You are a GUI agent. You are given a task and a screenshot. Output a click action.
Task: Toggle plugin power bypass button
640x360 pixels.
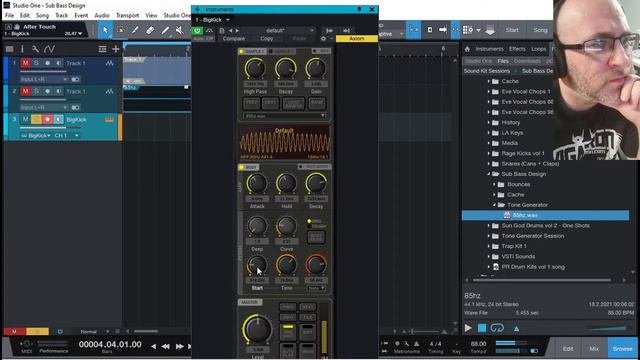click(198, 31)
